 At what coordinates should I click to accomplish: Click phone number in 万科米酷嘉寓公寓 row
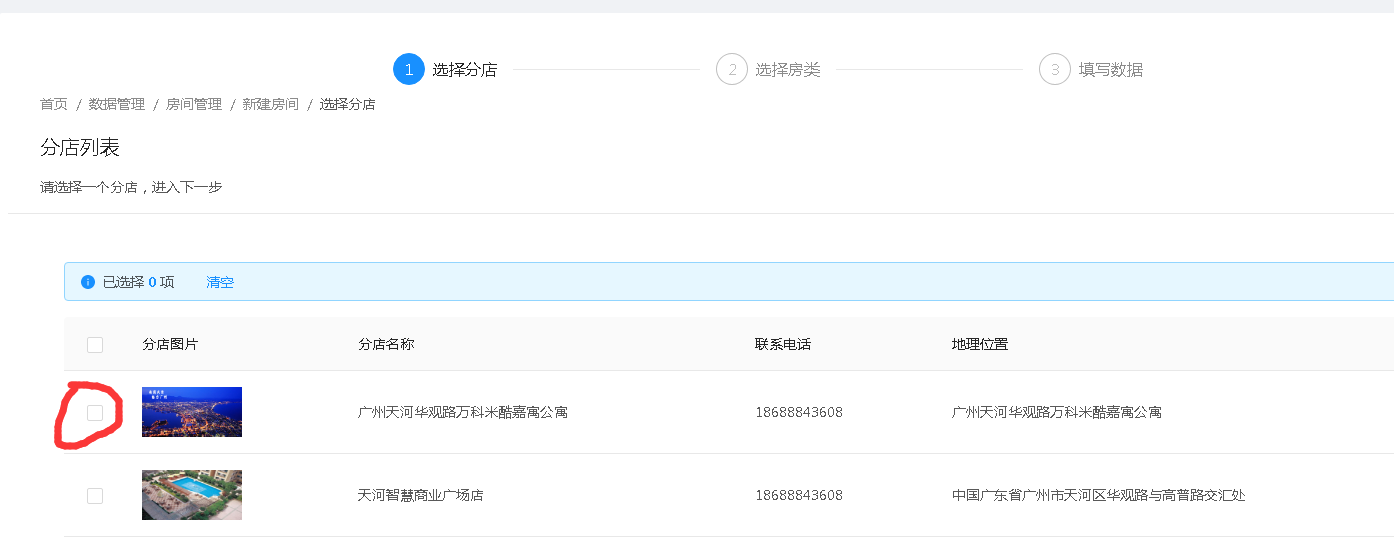coord(799,412)
